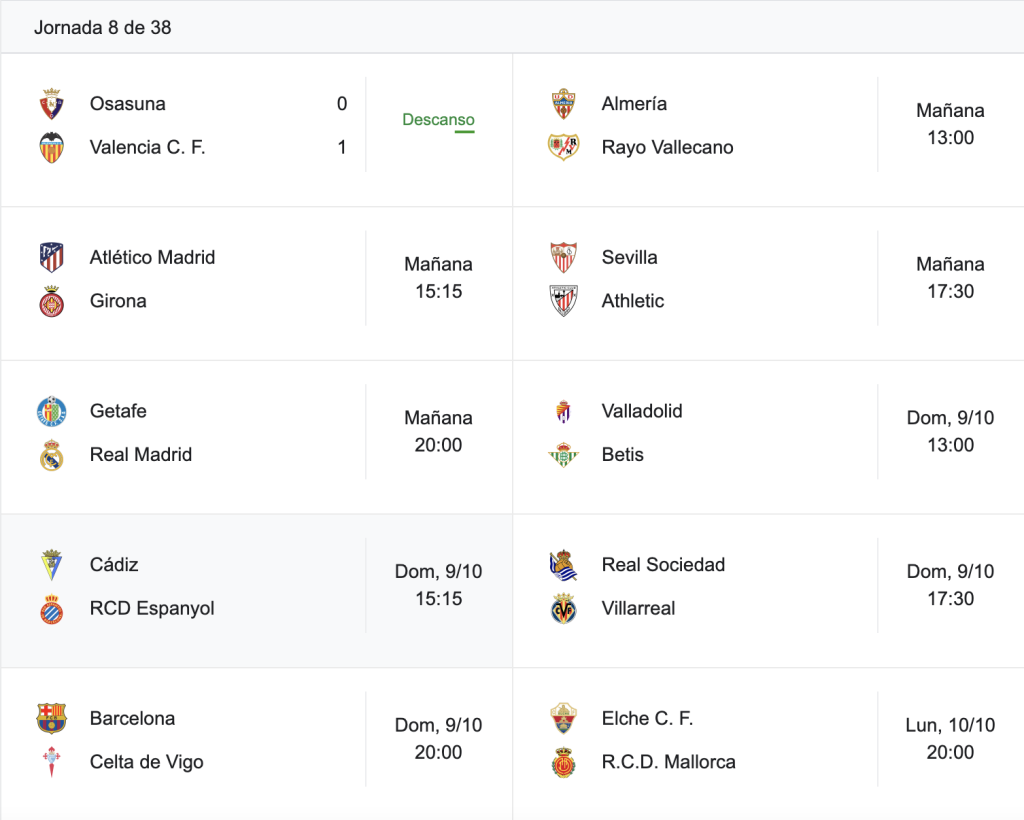Select the Villarreal crest icon
The width and height of the screenshot is (1024, 820).
point(564,608)
